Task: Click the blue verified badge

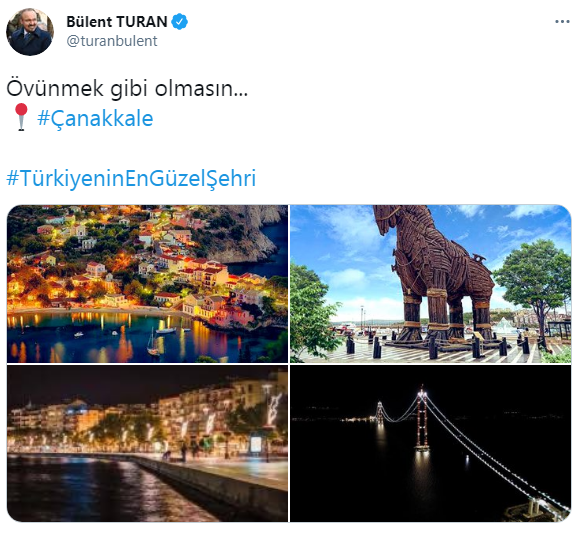Action: (180, 22)
